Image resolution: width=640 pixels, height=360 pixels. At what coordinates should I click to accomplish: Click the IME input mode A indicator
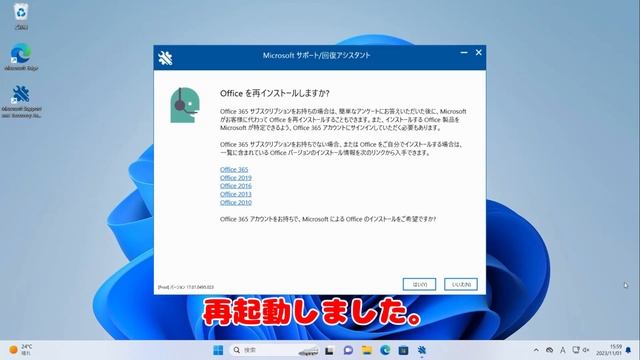(x=563, y=350)
